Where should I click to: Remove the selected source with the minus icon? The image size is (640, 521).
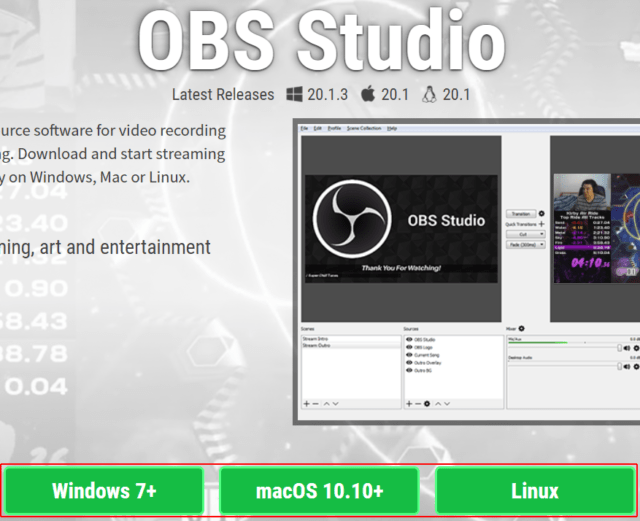pos(418,404)
